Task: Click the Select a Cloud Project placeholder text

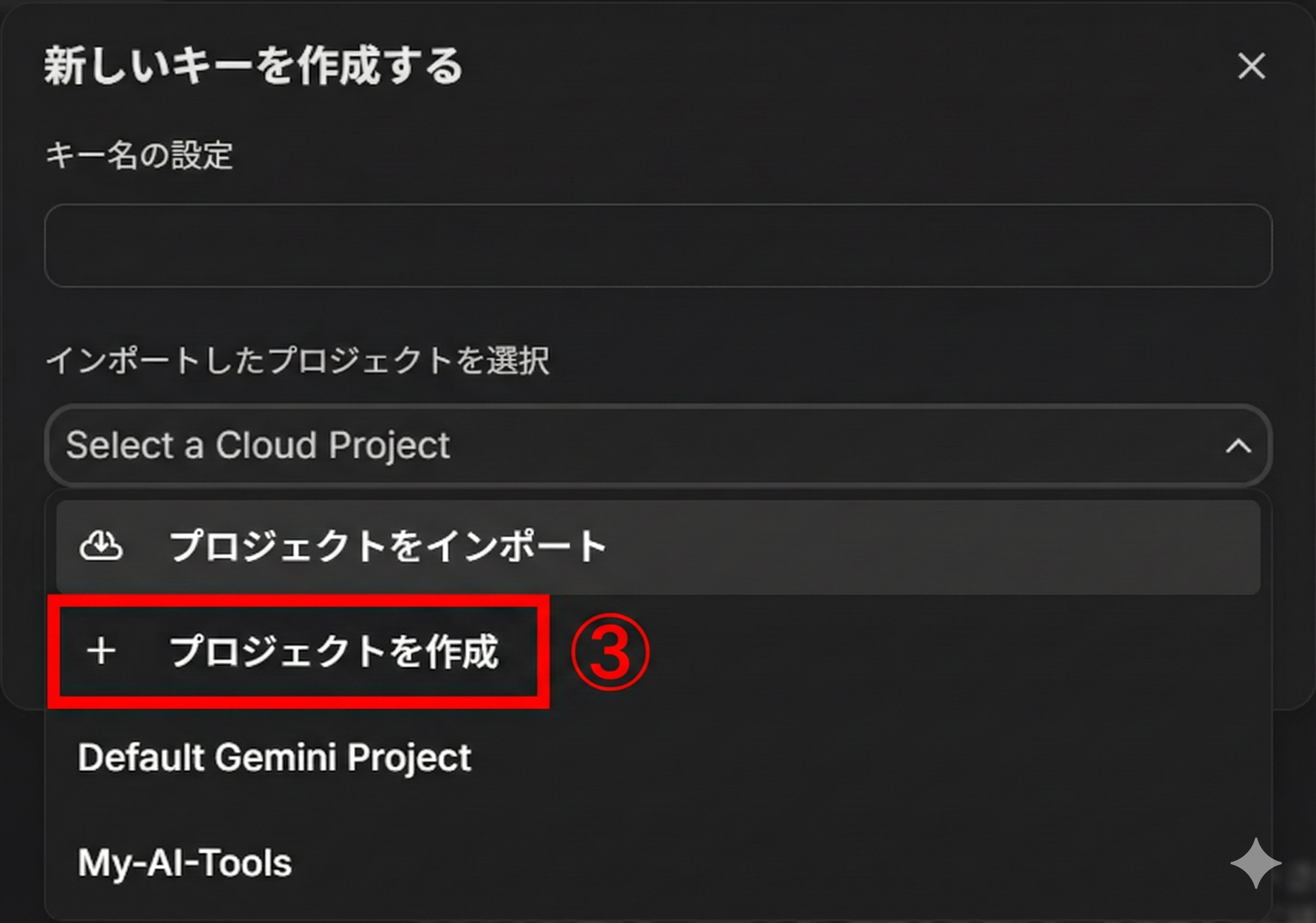Action: pos(257,445)
